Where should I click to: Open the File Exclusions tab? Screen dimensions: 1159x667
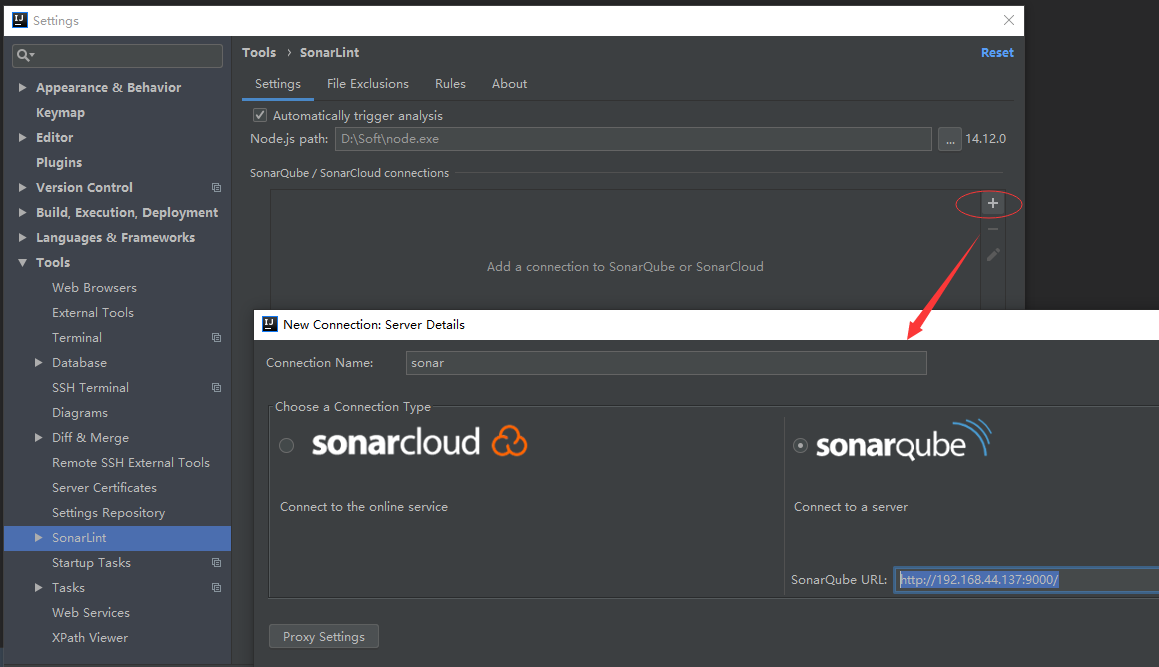coord(367,84)
